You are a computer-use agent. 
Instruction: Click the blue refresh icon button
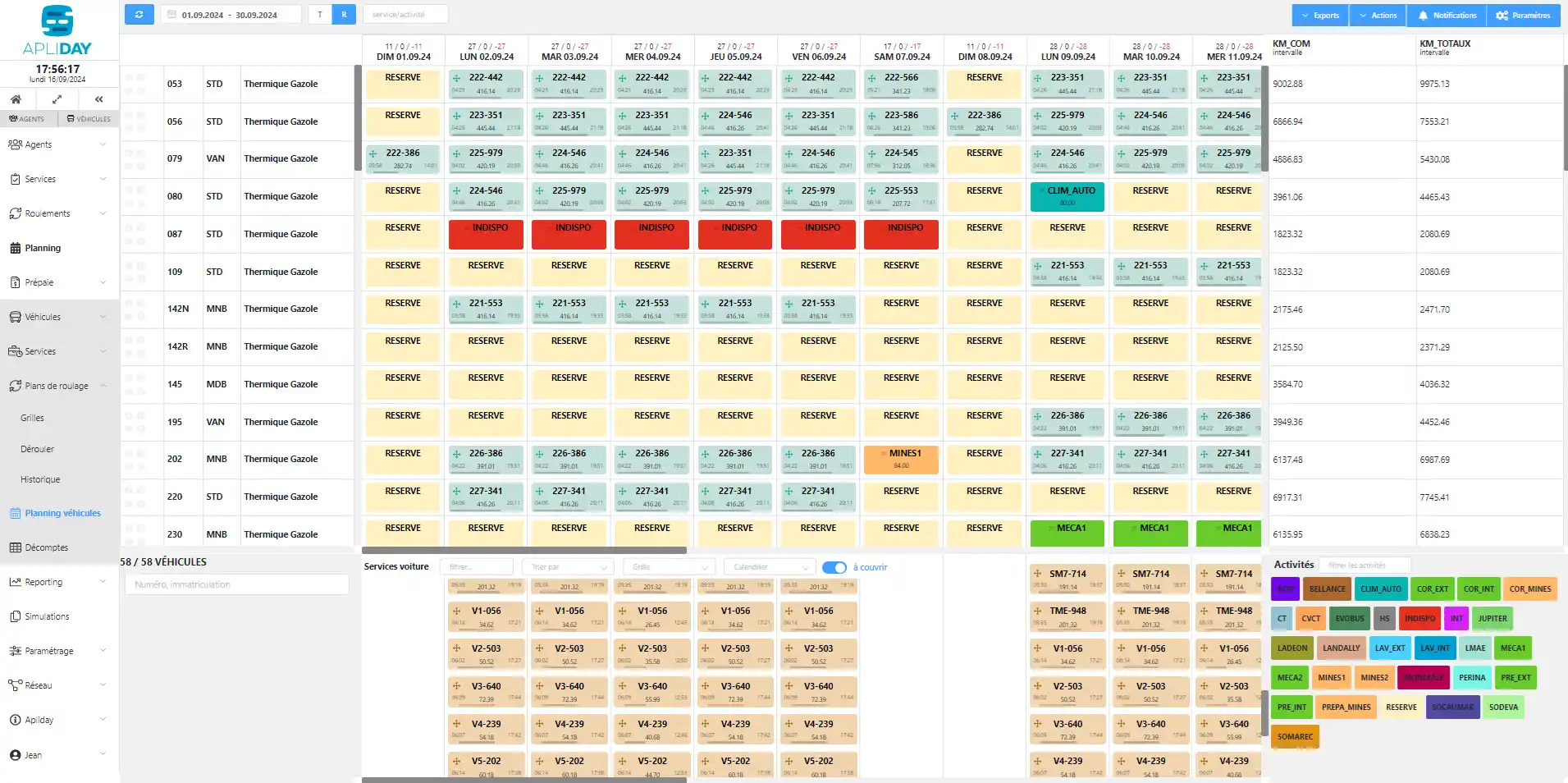click(x=139, y=15)
